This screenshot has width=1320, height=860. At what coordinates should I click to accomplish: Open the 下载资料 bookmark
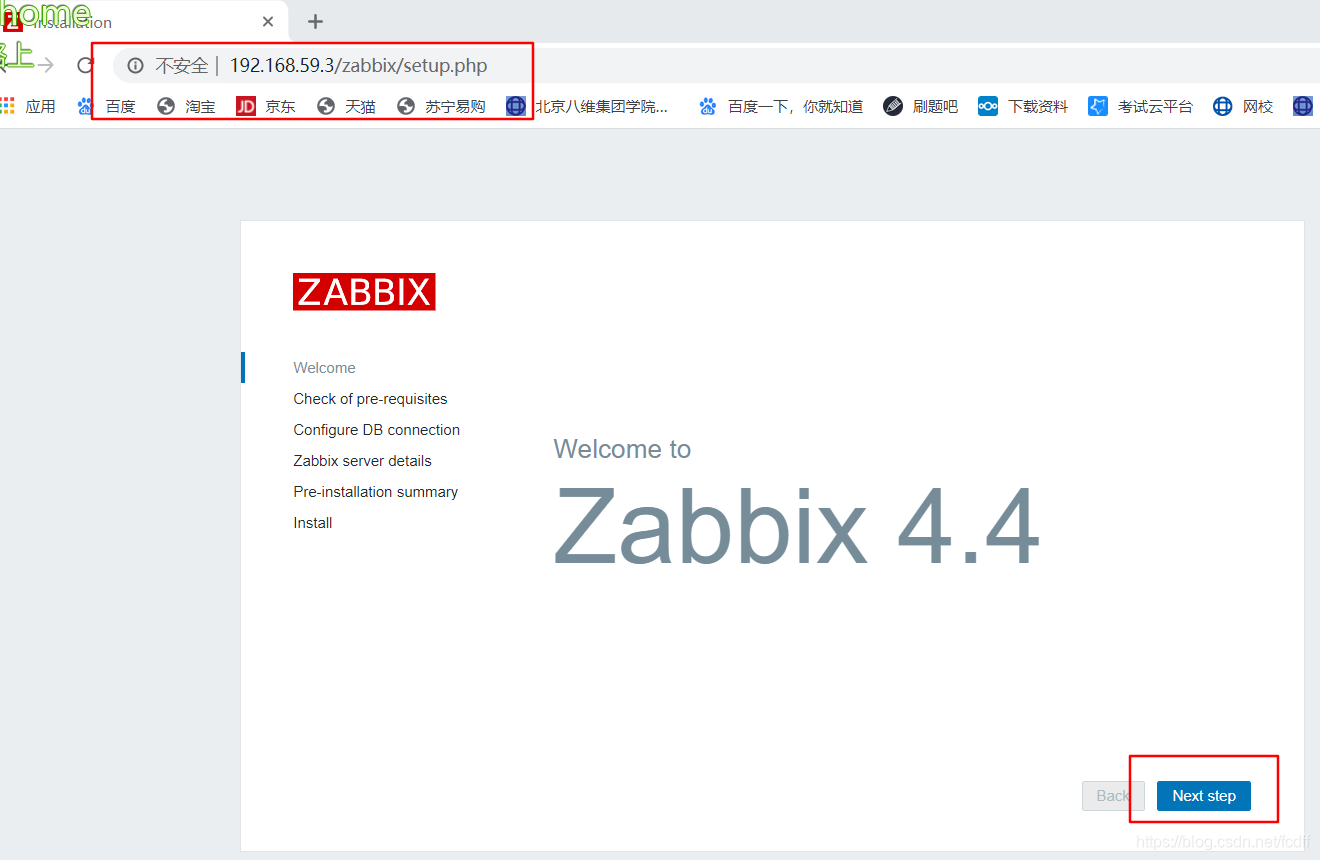click(x=1023, y=106)
